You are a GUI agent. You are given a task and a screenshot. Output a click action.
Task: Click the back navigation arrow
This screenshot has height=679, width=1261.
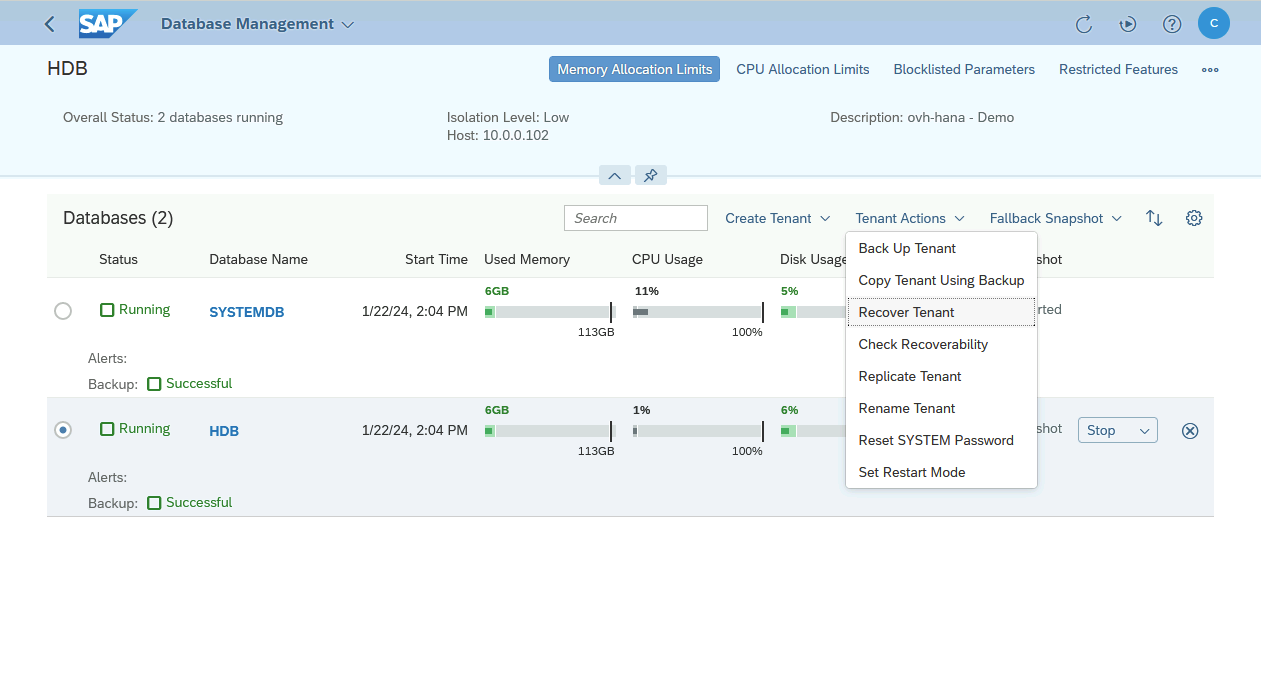(50, 24)
